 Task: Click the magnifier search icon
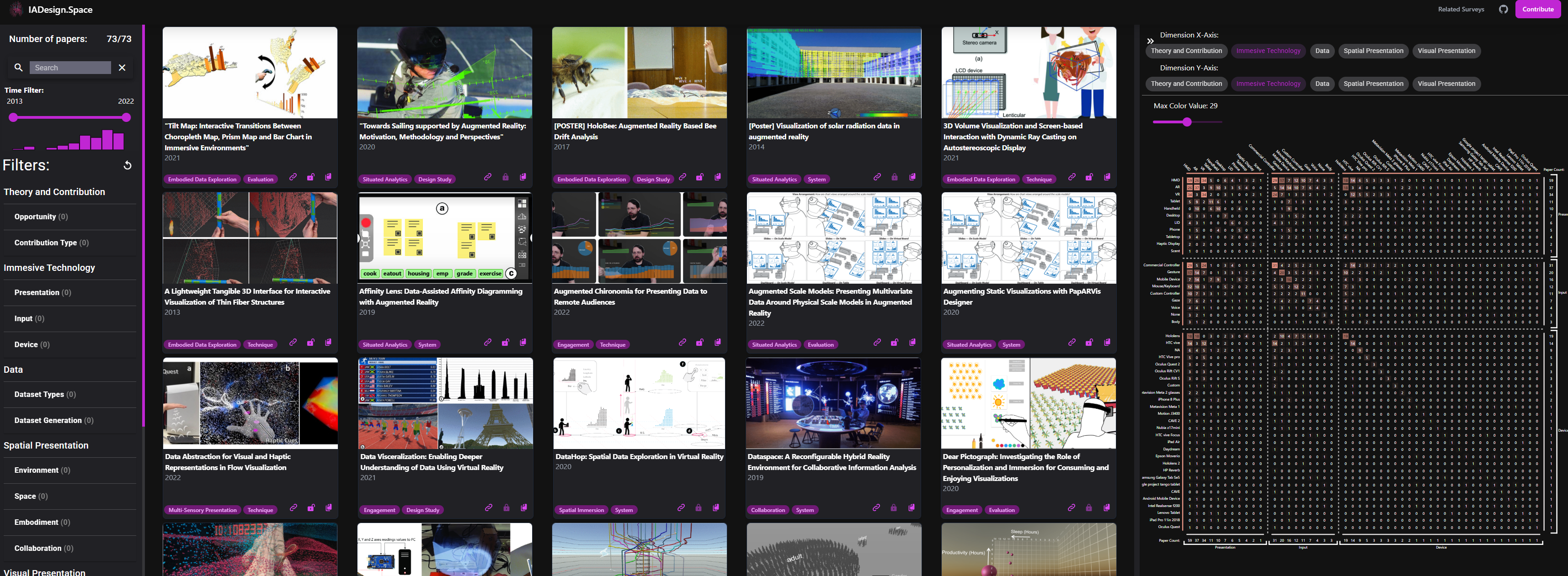point(18,68)
